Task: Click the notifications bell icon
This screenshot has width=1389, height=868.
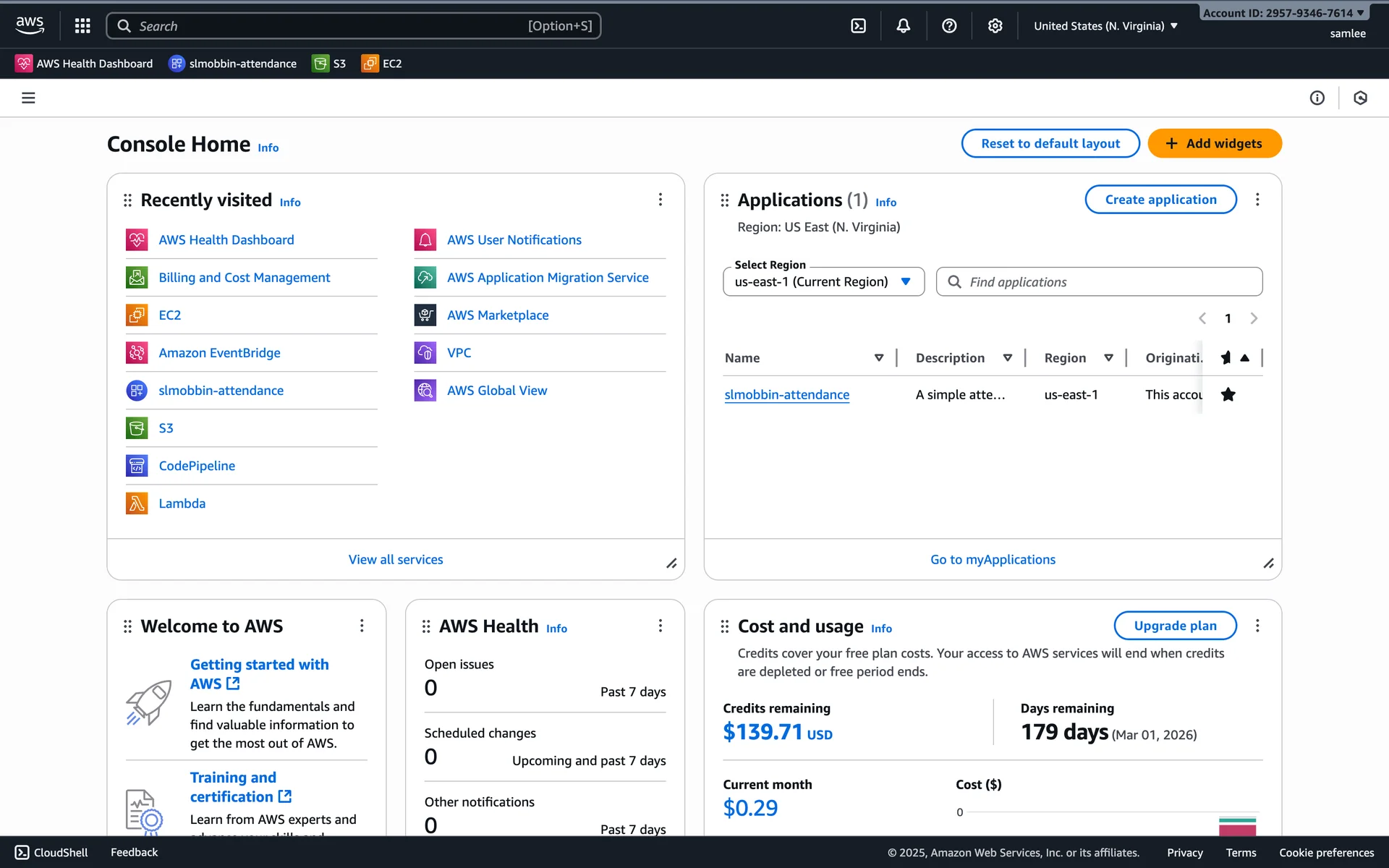Action: coord(903,26)
